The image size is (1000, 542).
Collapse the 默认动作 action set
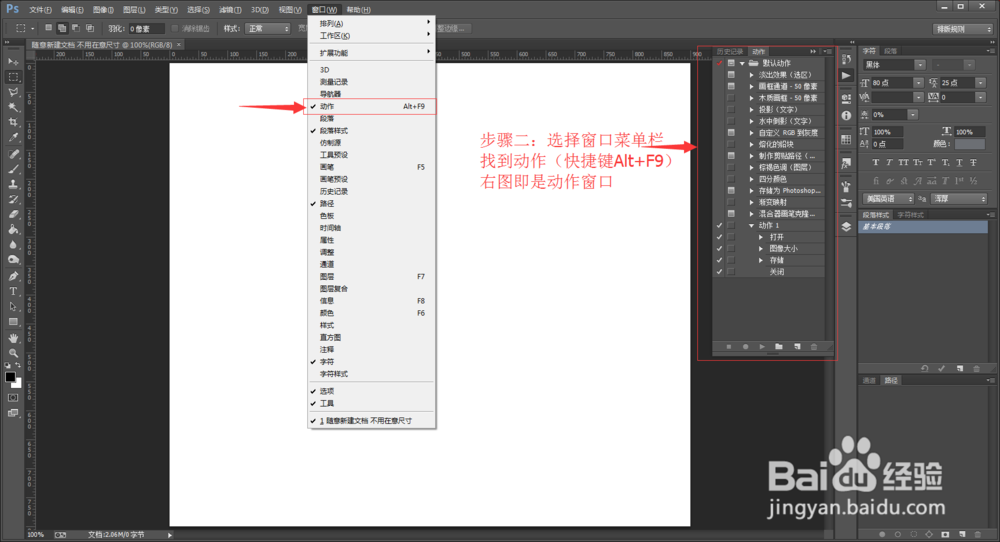click(x=742, y=63)
